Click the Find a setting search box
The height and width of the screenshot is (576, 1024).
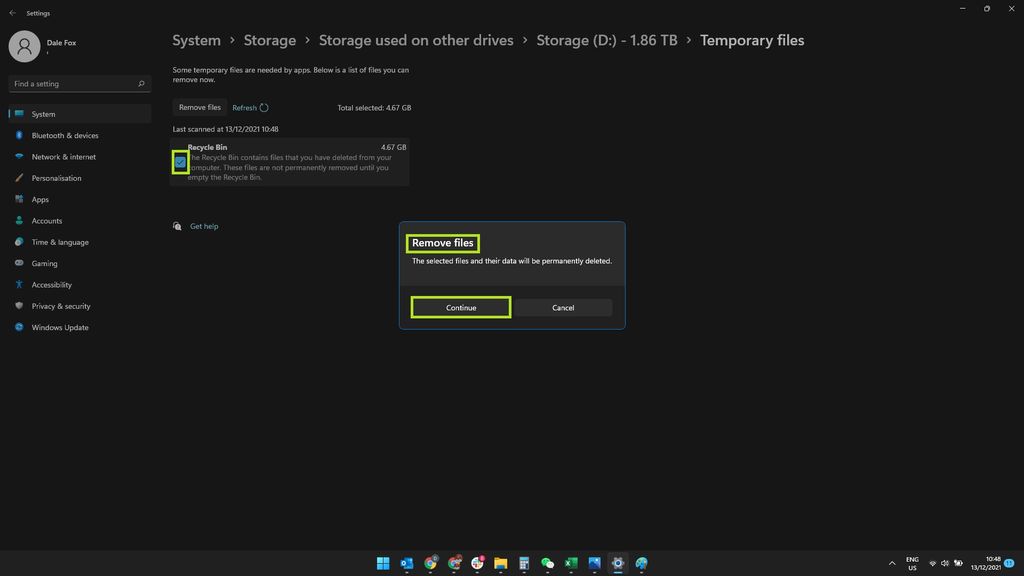tap(78, 84)
